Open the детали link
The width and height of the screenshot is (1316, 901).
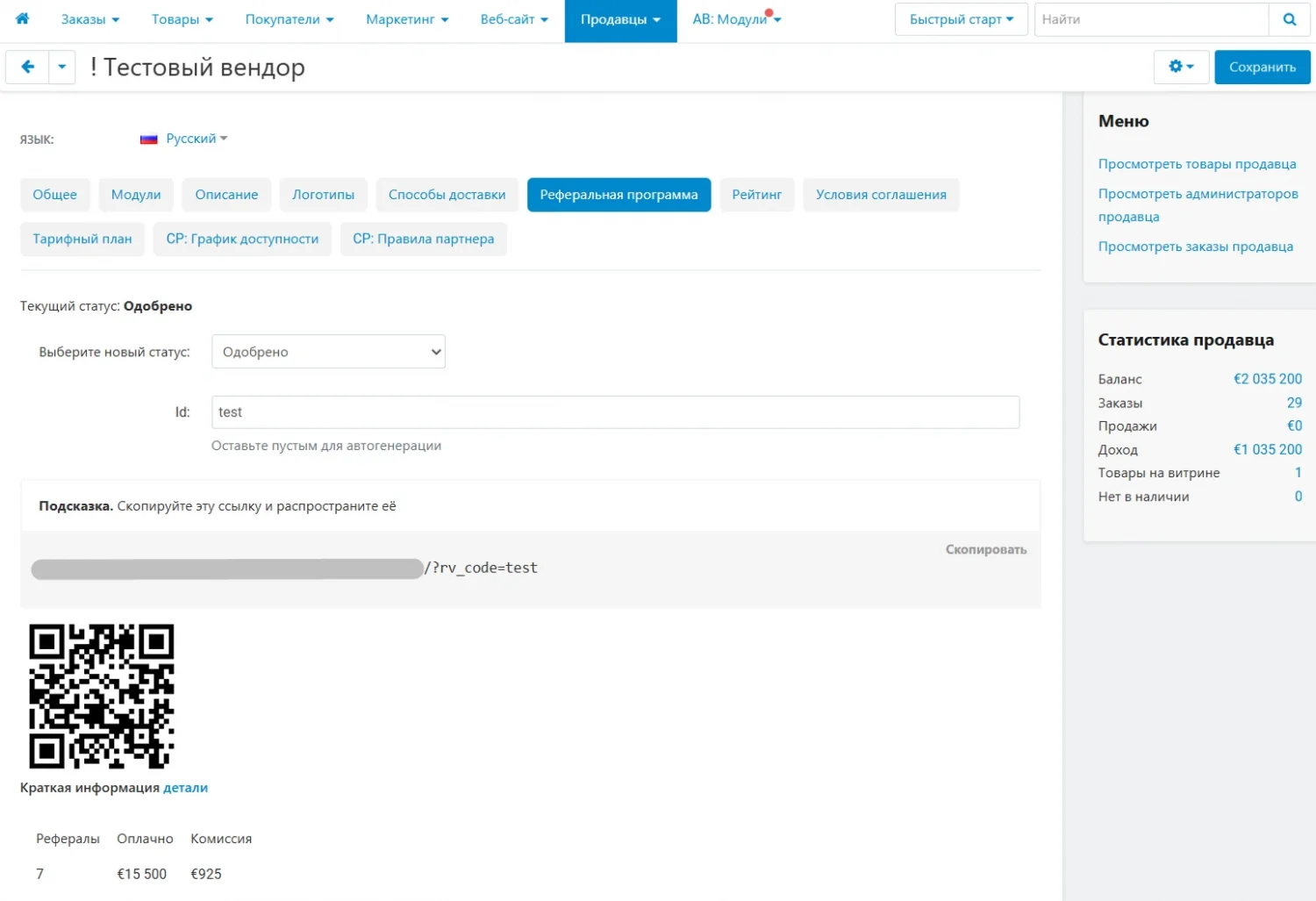pos(185,788)
